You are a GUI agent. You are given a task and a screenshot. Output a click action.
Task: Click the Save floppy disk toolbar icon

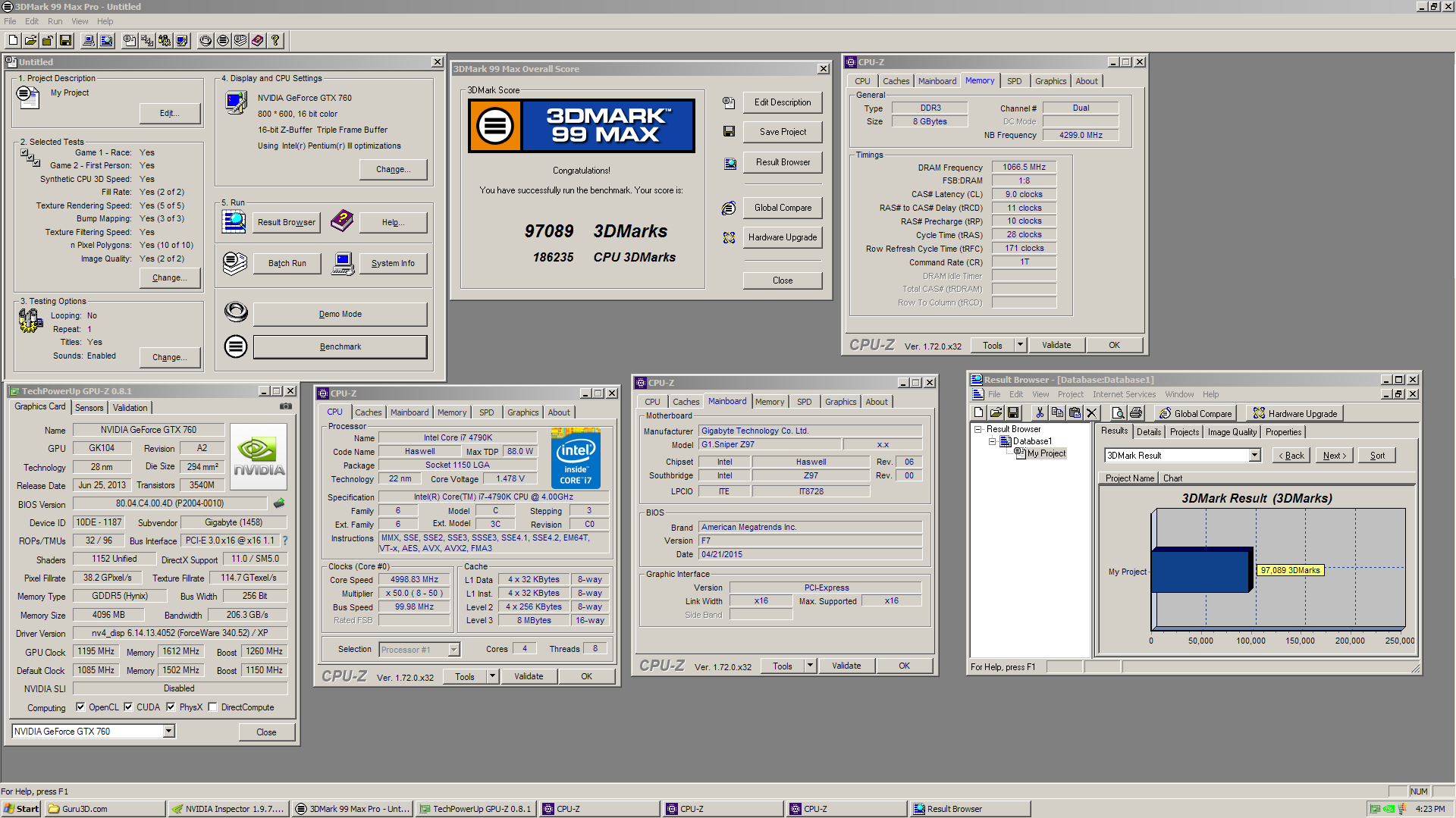[65, 41]
